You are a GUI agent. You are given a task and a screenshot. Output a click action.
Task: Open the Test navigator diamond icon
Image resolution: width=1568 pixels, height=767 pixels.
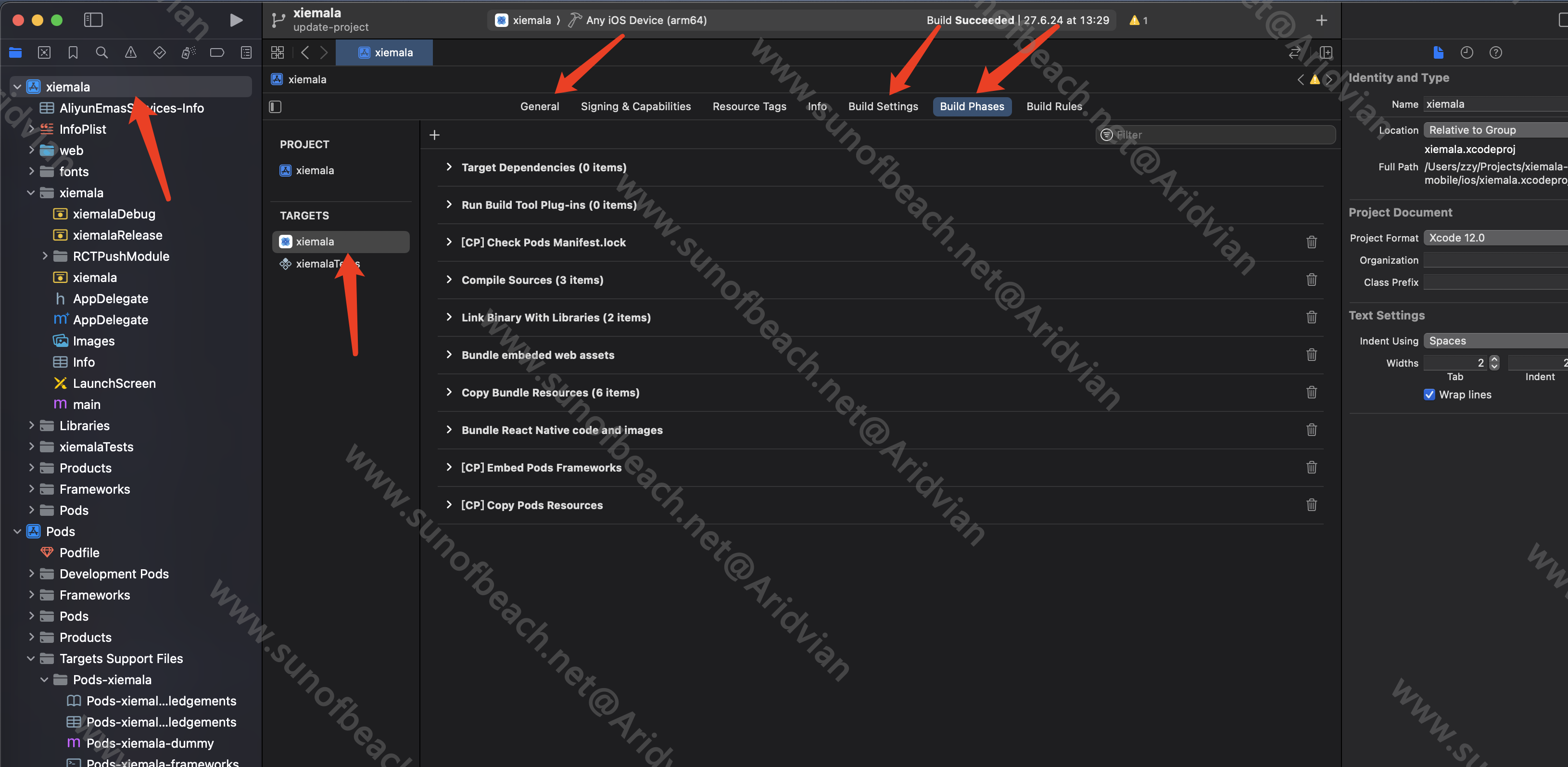(160, 52)
